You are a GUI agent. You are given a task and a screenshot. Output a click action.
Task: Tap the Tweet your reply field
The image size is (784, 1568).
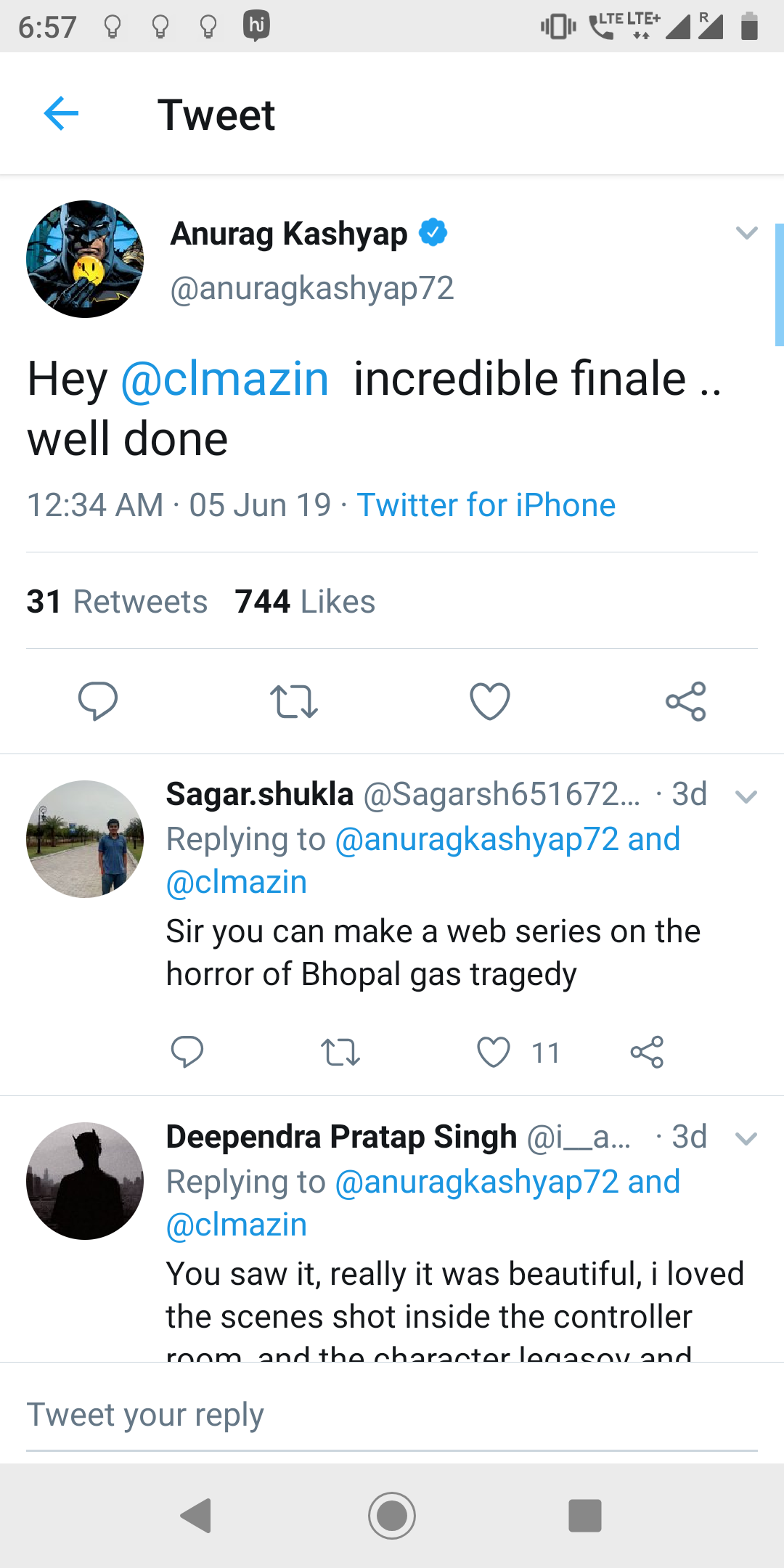(x=392, y=1415)
